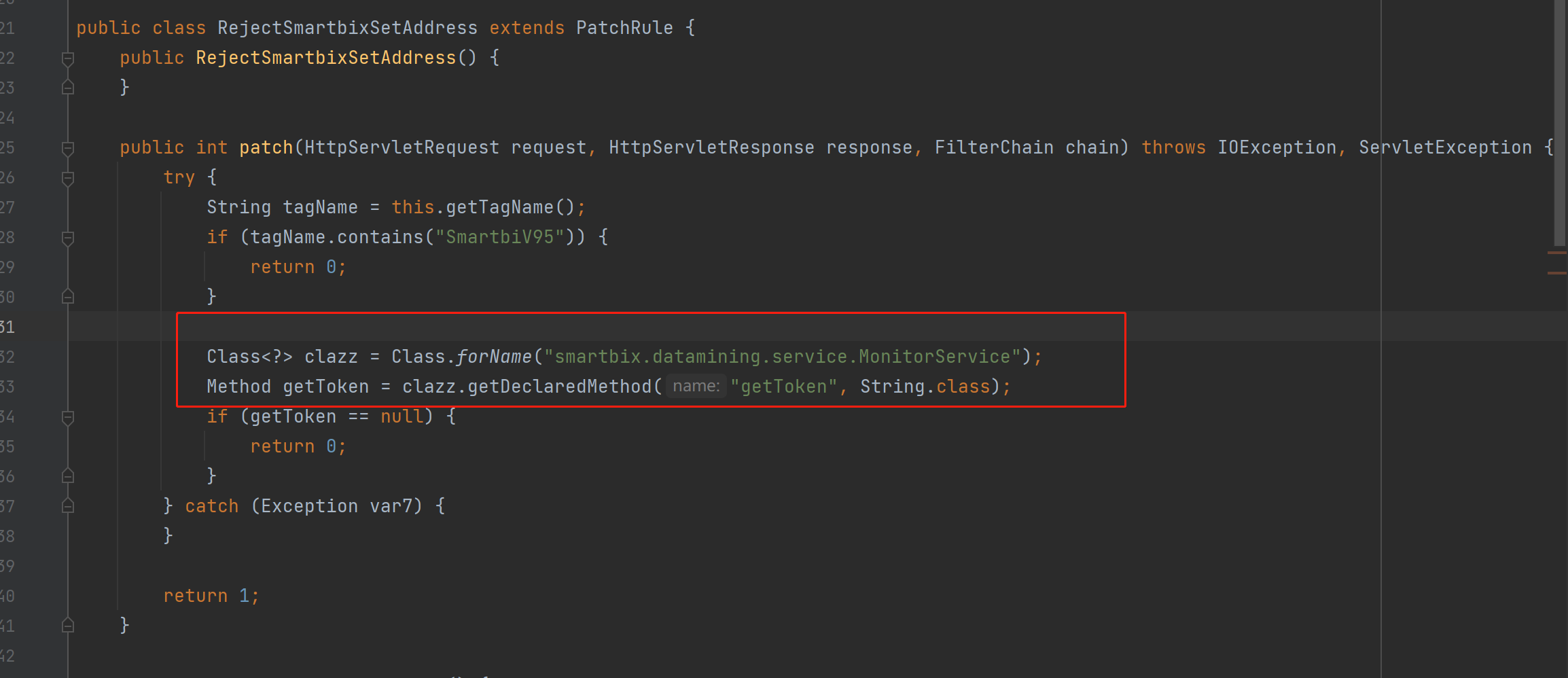The height and width of the screenshot is (678, 1568).
Task: Click the vertical editor scrollbar thumb
Action: 1560,122
